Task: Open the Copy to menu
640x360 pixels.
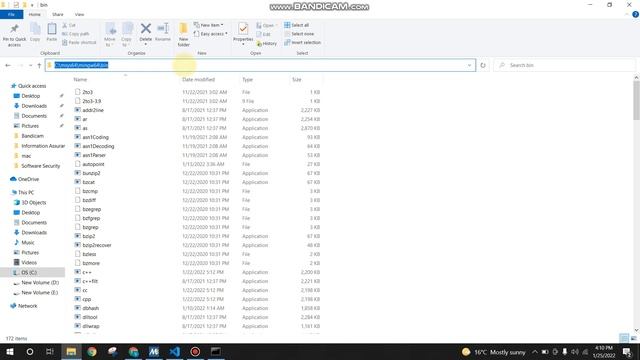Action: click(127, 35)
